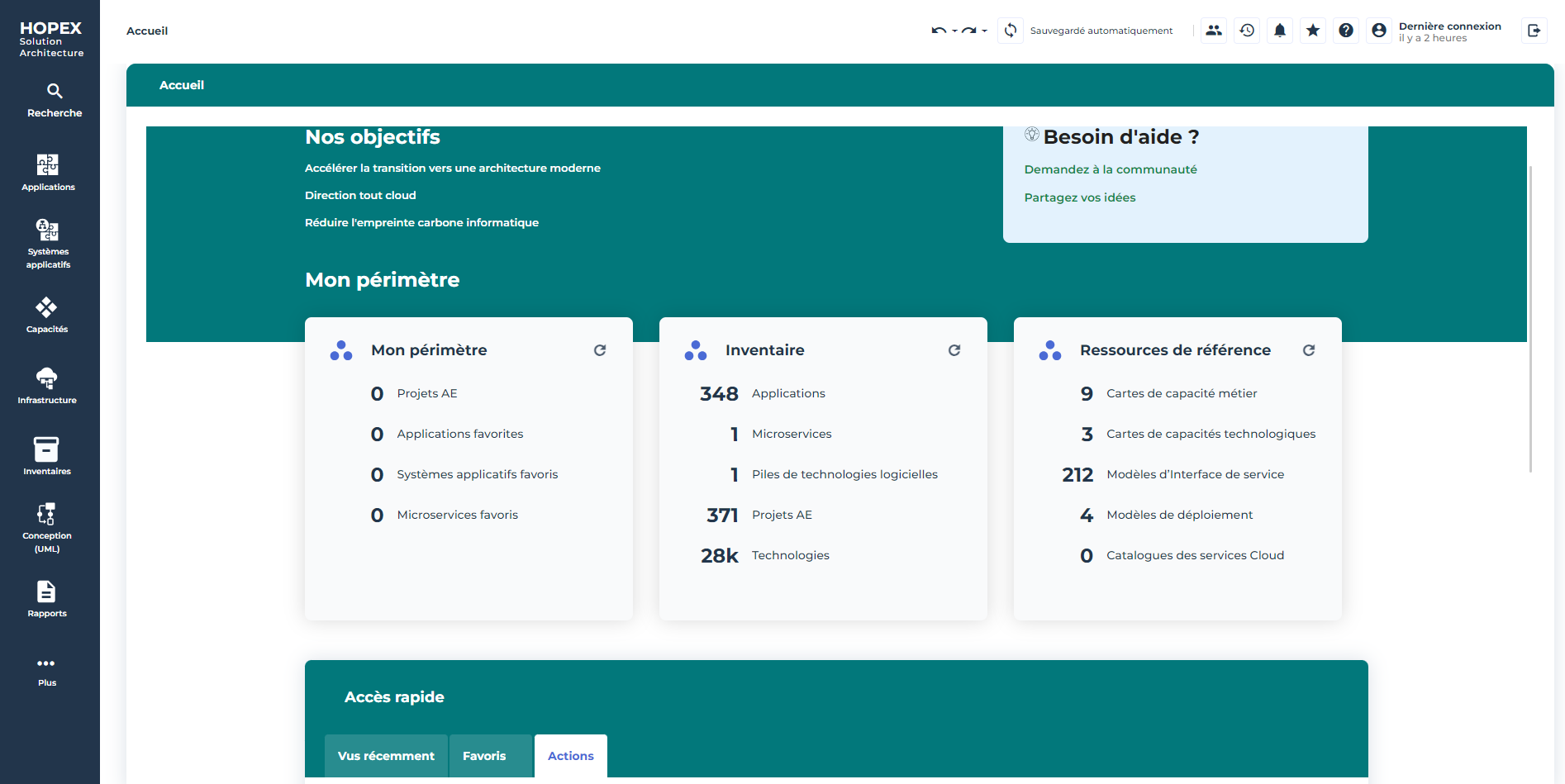Screen dimensions: 1565x784
Task: Open the Infrastructure section
Action: [x=47, y=386]
